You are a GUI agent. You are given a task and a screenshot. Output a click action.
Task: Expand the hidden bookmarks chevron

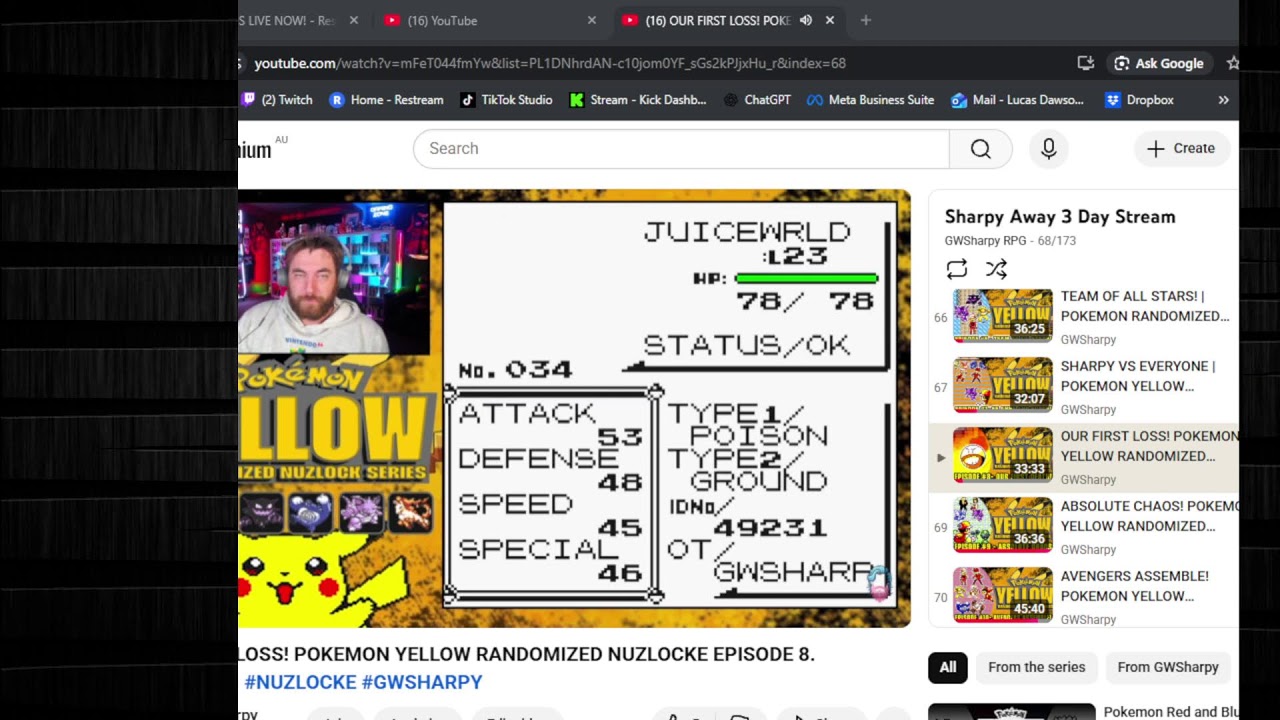[x=1223, y=100]
